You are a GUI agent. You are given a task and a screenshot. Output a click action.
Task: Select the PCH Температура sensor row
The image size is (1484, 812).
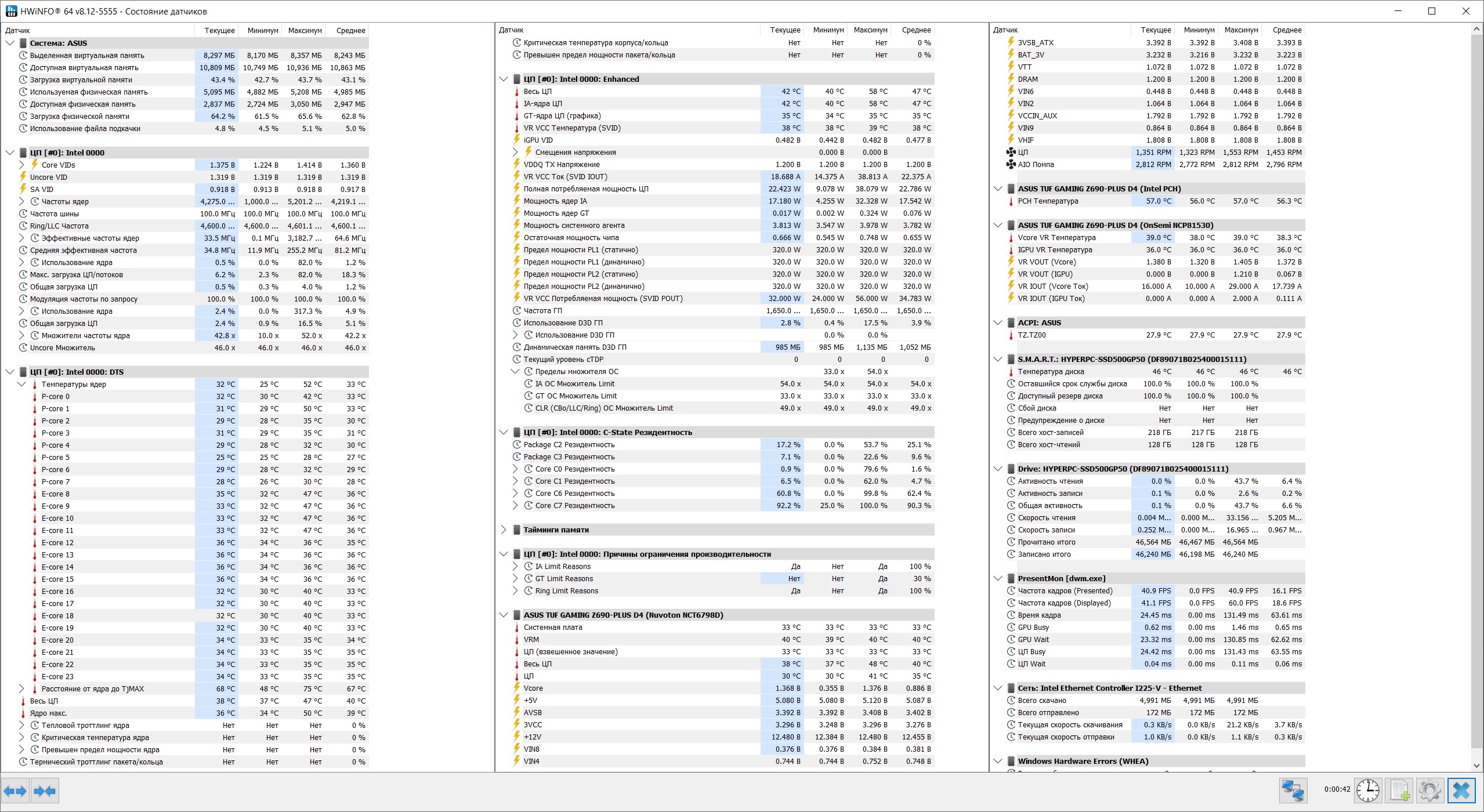tap(1048, 201)
